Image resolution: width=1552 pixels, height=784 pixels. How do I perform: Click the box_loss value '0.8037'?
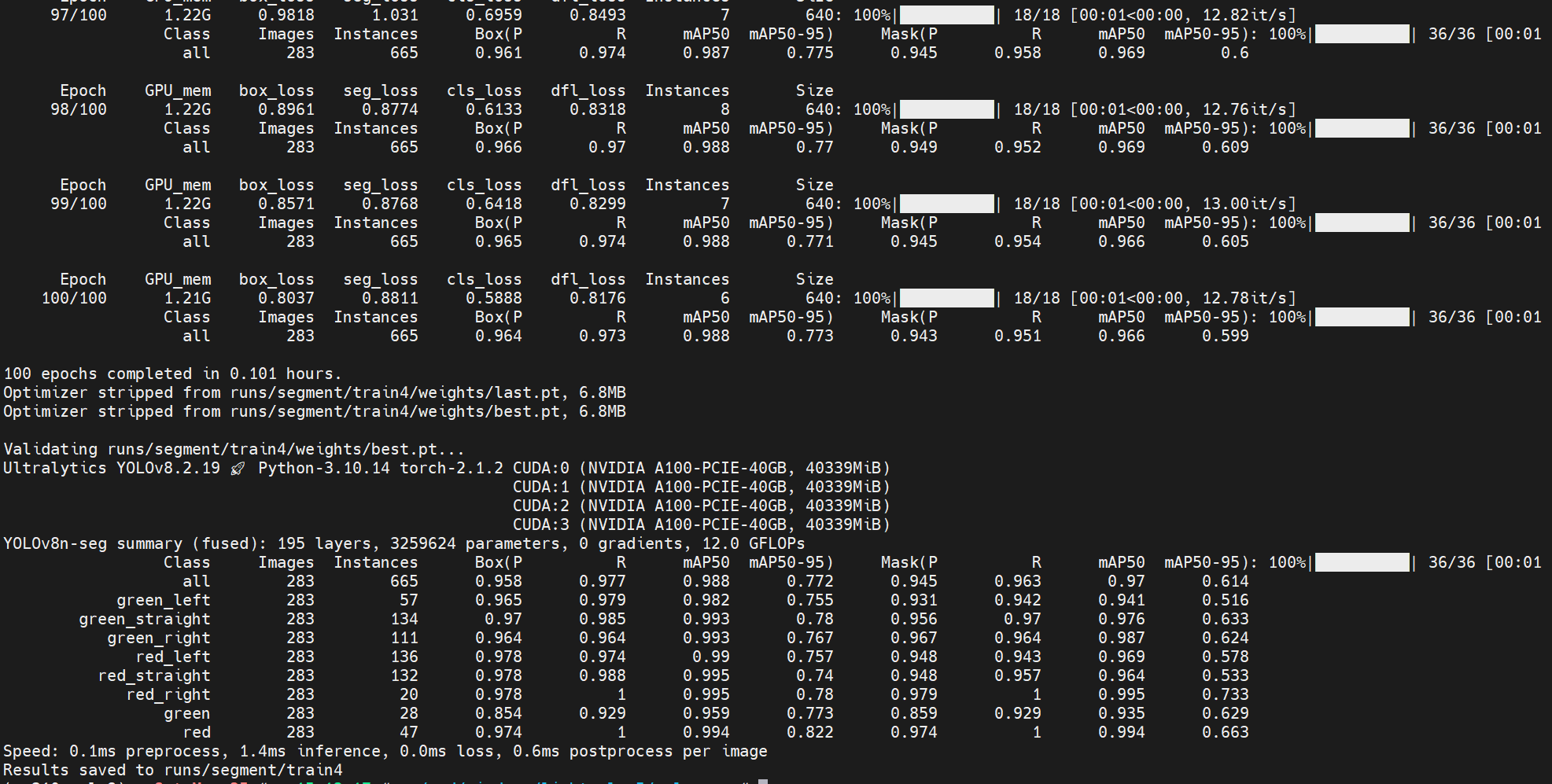pos(286,298)
